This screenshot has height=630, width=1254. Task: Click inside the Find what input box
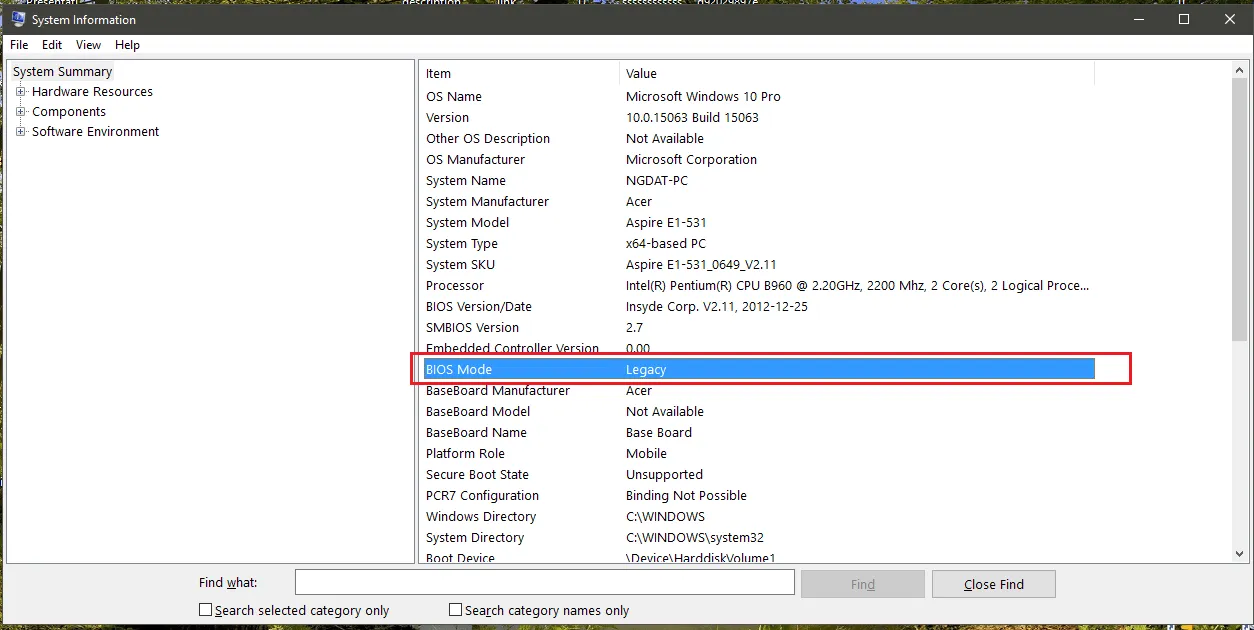544,581
